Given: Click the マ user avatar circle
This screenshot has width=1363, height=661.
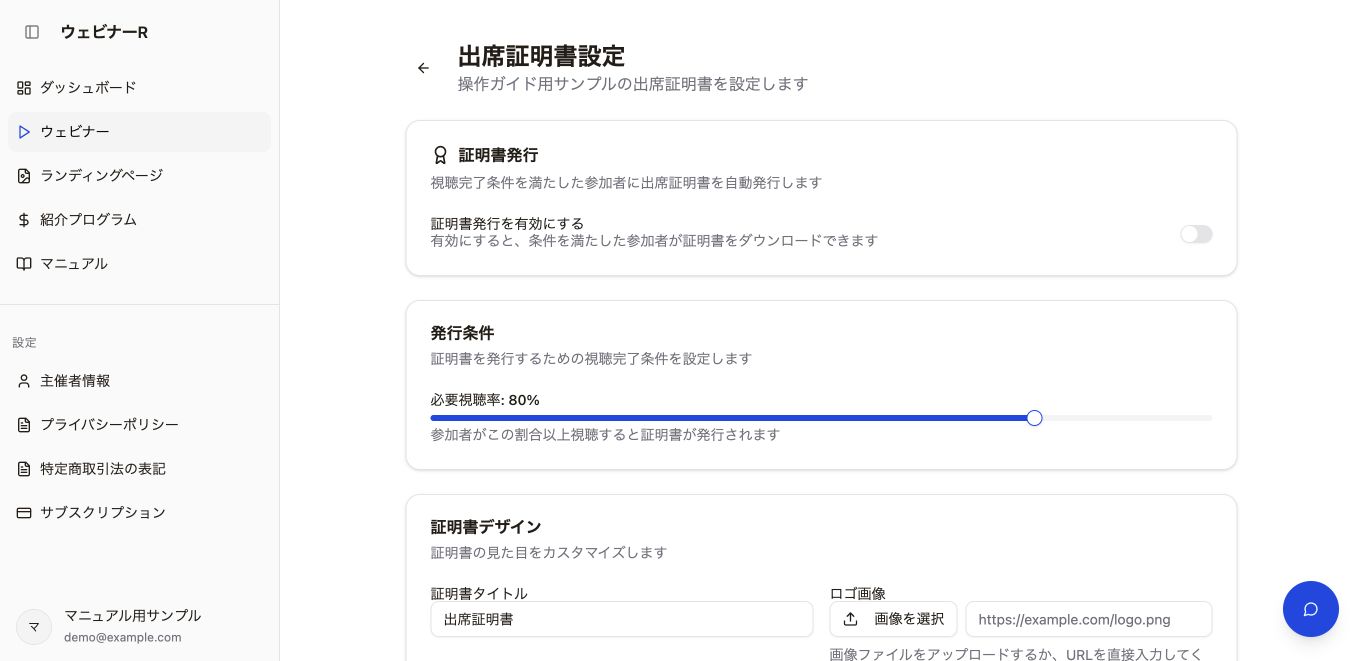Looking at the screenshot, I should pos(34,627).
